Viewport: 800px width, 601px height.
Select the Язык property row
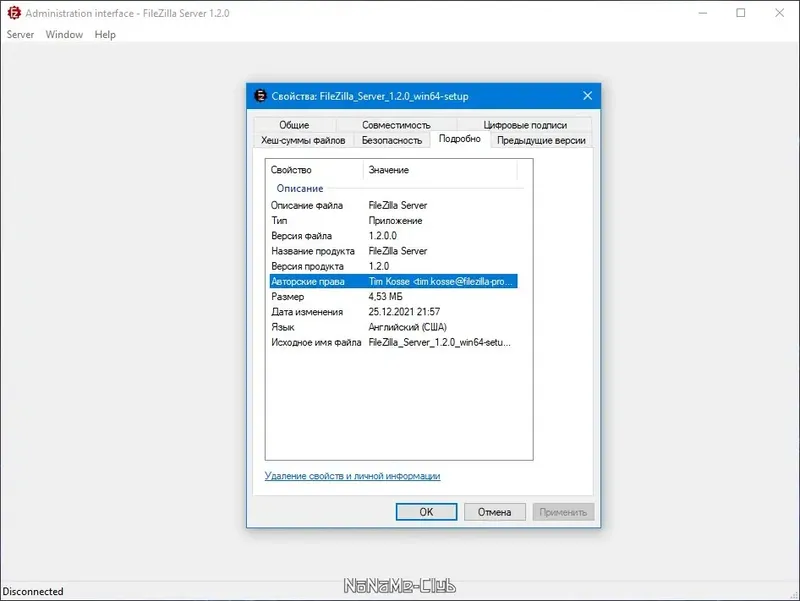[x=393, y=327]
